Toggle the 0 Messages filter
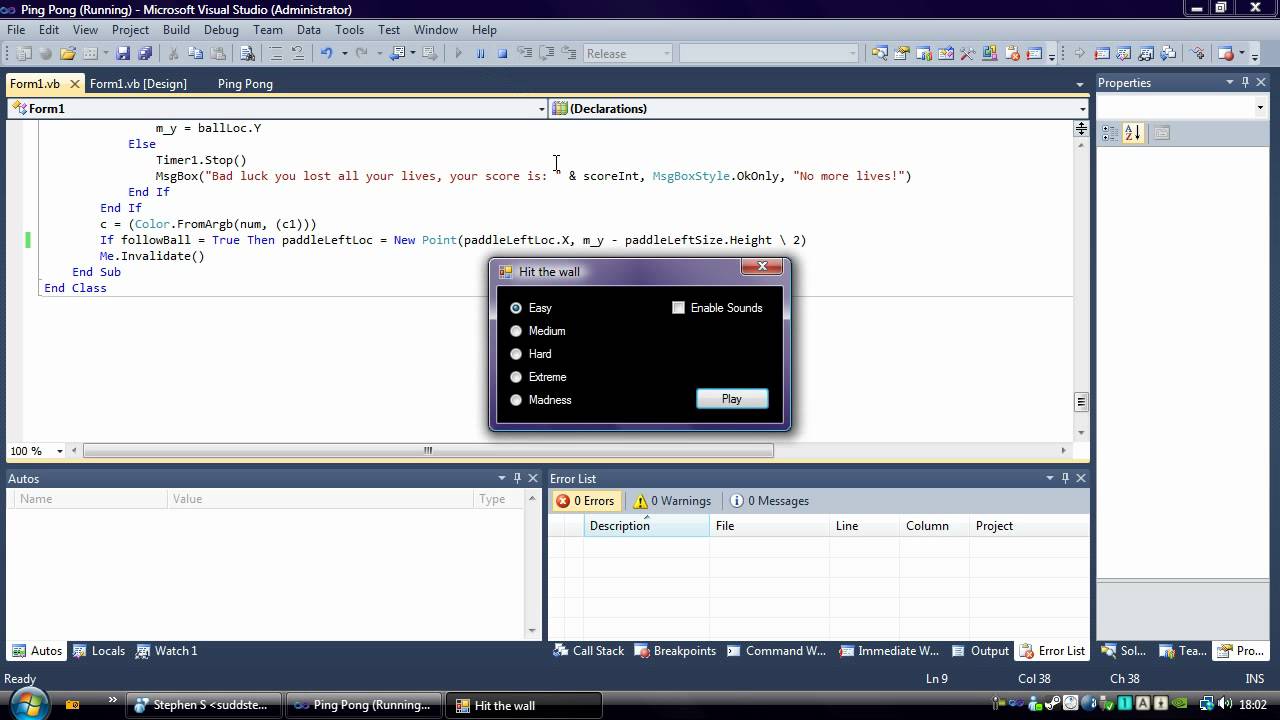The width and height of the screenshot is (1280, 720). pos(770,501)
